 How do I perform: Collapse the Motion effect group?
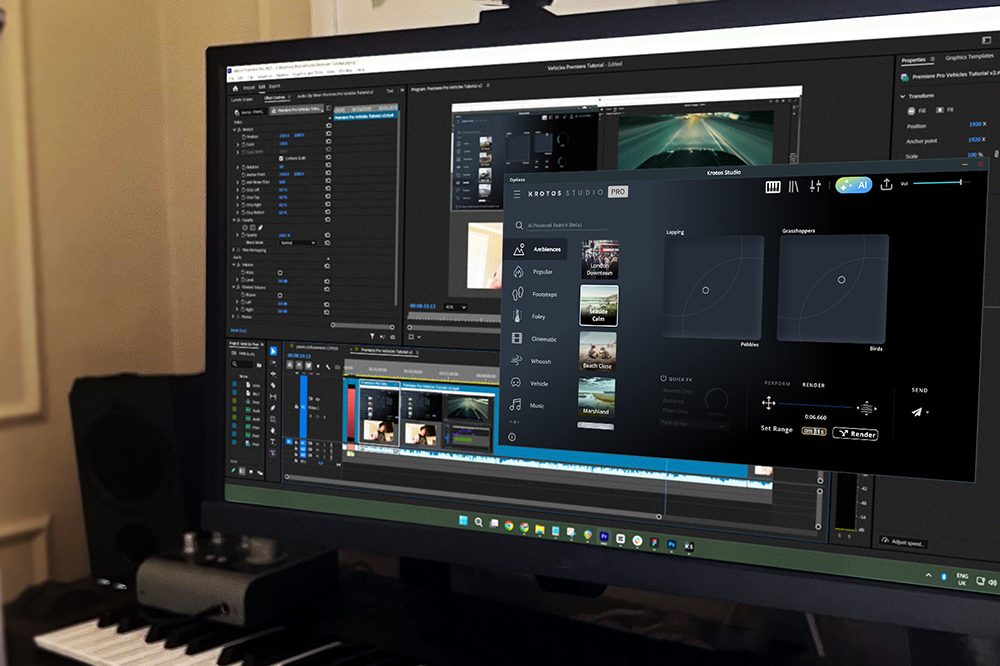click(234, 130)
